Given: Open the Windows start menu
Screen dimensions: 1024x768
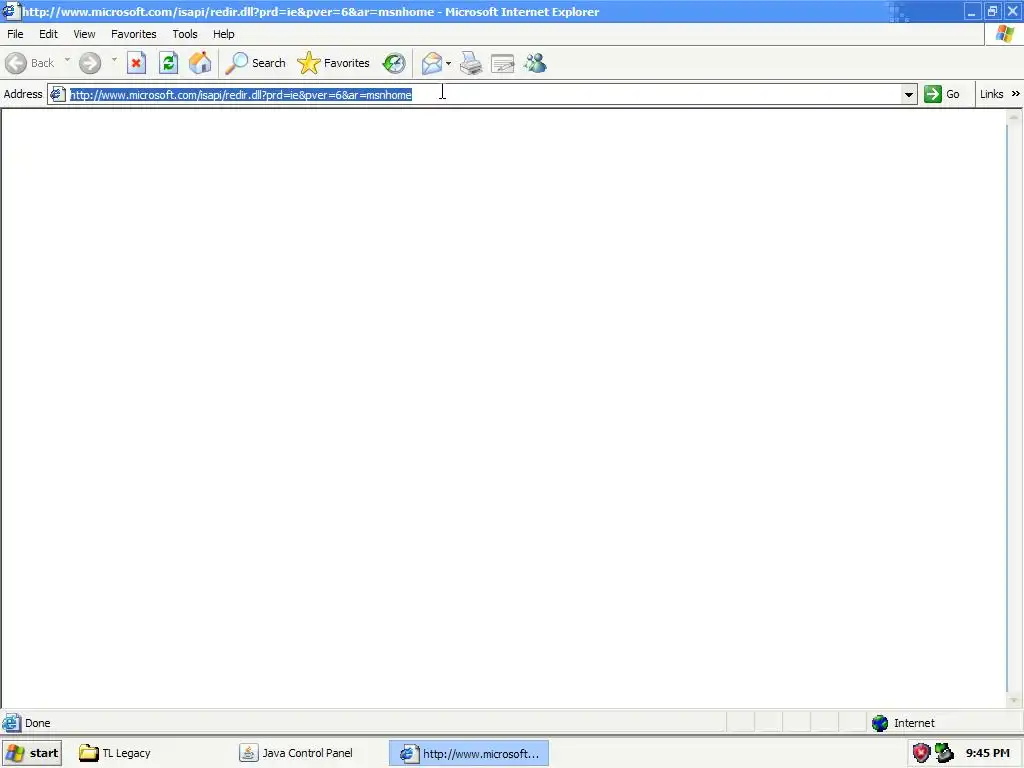Looking at the screenshot, I should click(x=32, y=753).
